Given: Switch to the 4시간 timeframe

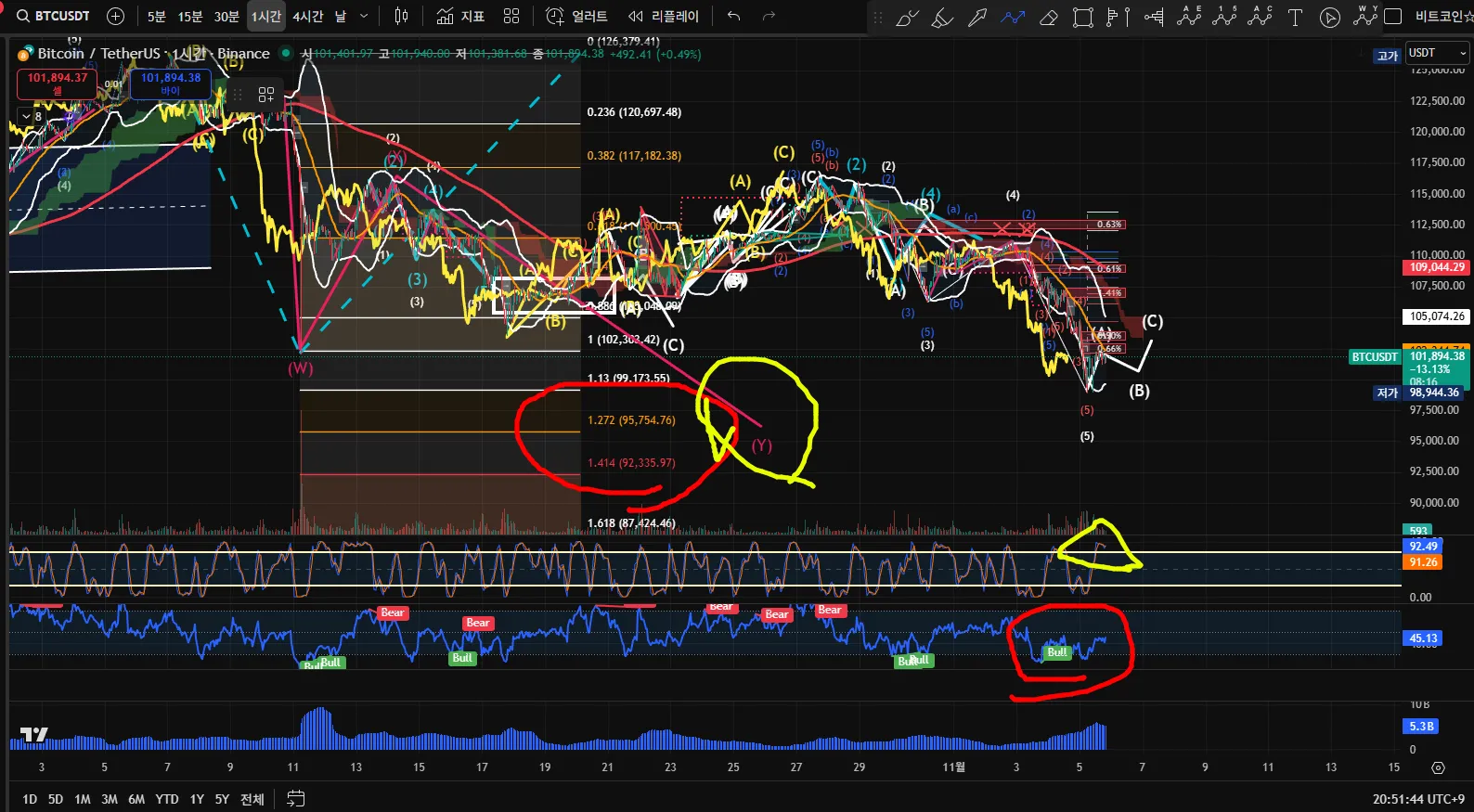Looking at the screenshot, I should [x=307, y=17].
